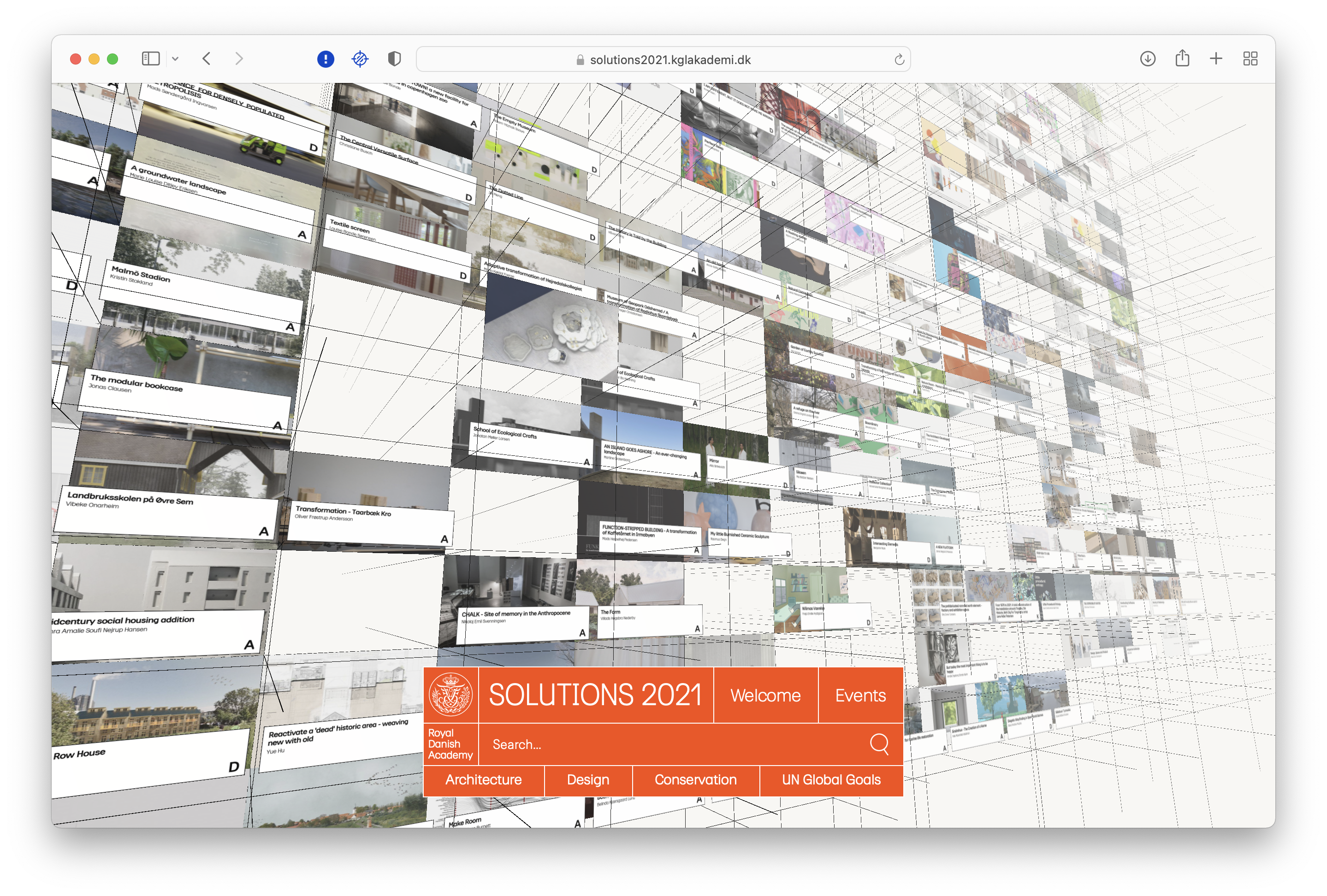The image size is (1327, 896).
Task: Show the privacy report shield
Action: (x=394, y=59)
